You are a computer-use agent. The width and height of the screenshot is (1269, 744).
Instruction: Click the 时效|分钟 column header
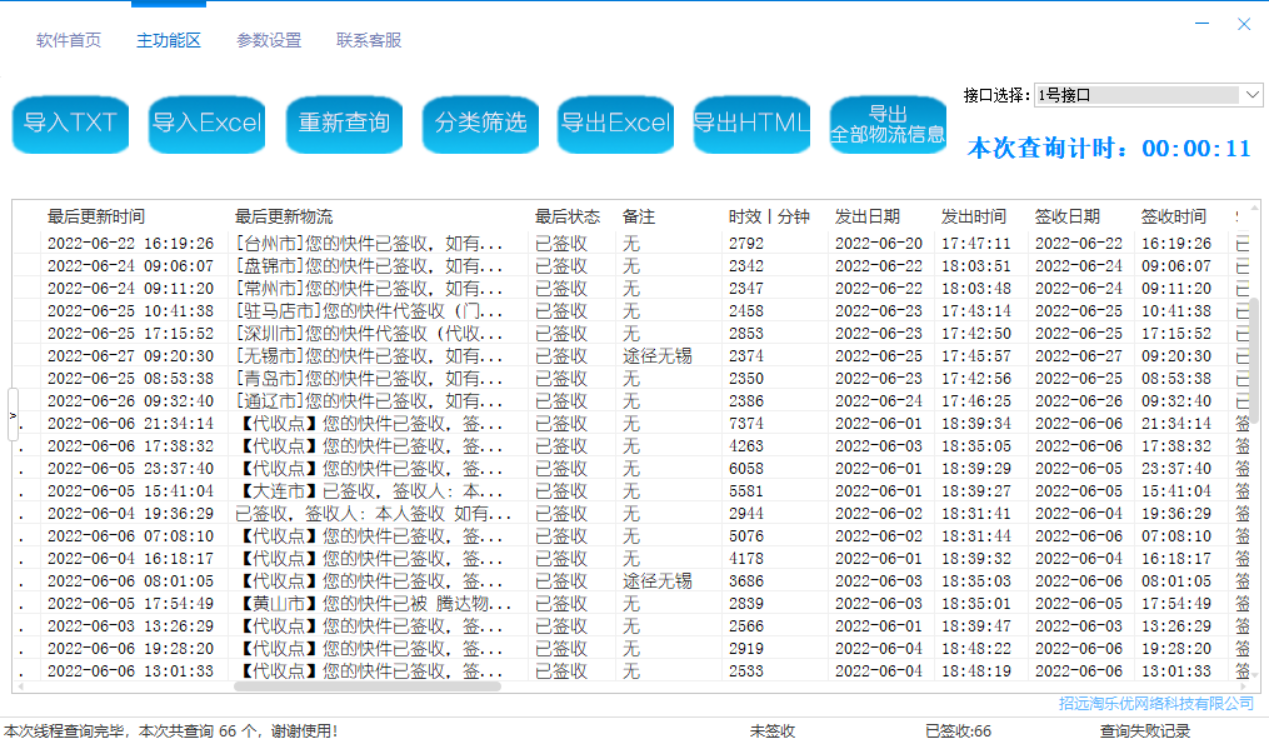coord(768,216)
